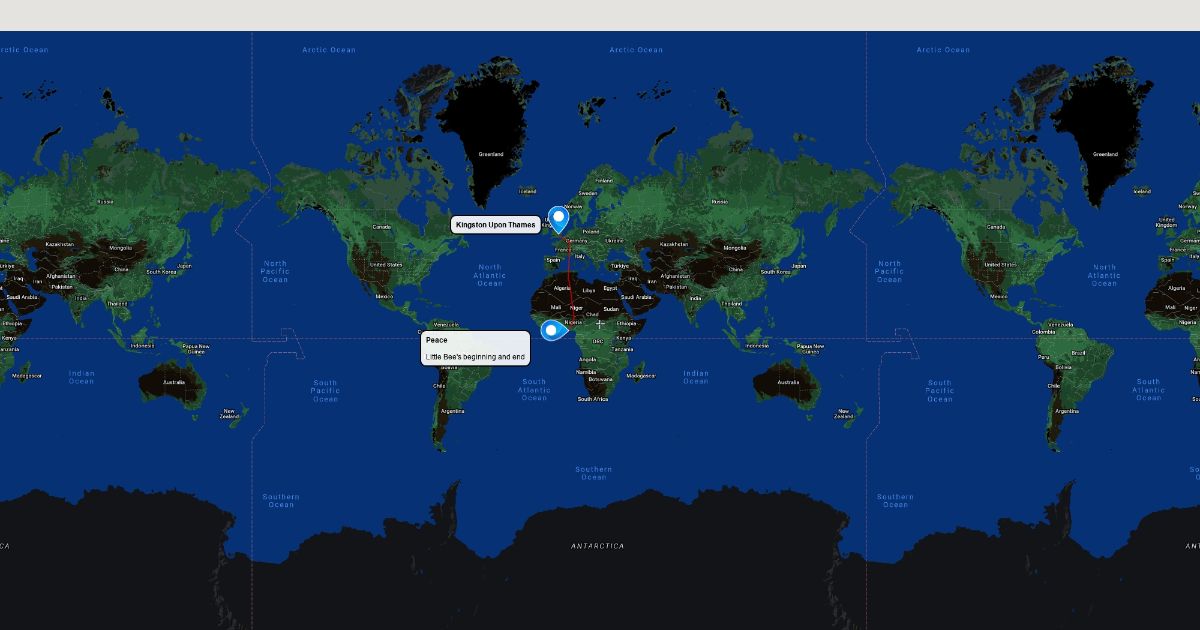Click the Kingston Upon Thames map pin
The width and height of the screenshot is (1200, 630).
559,218
